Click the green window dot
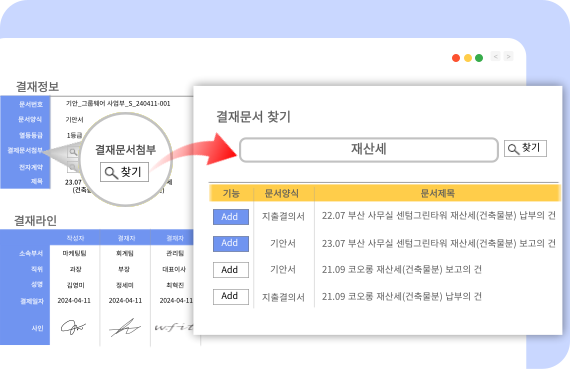The height and width of the screenshot is (370, 570). point(479,58)
